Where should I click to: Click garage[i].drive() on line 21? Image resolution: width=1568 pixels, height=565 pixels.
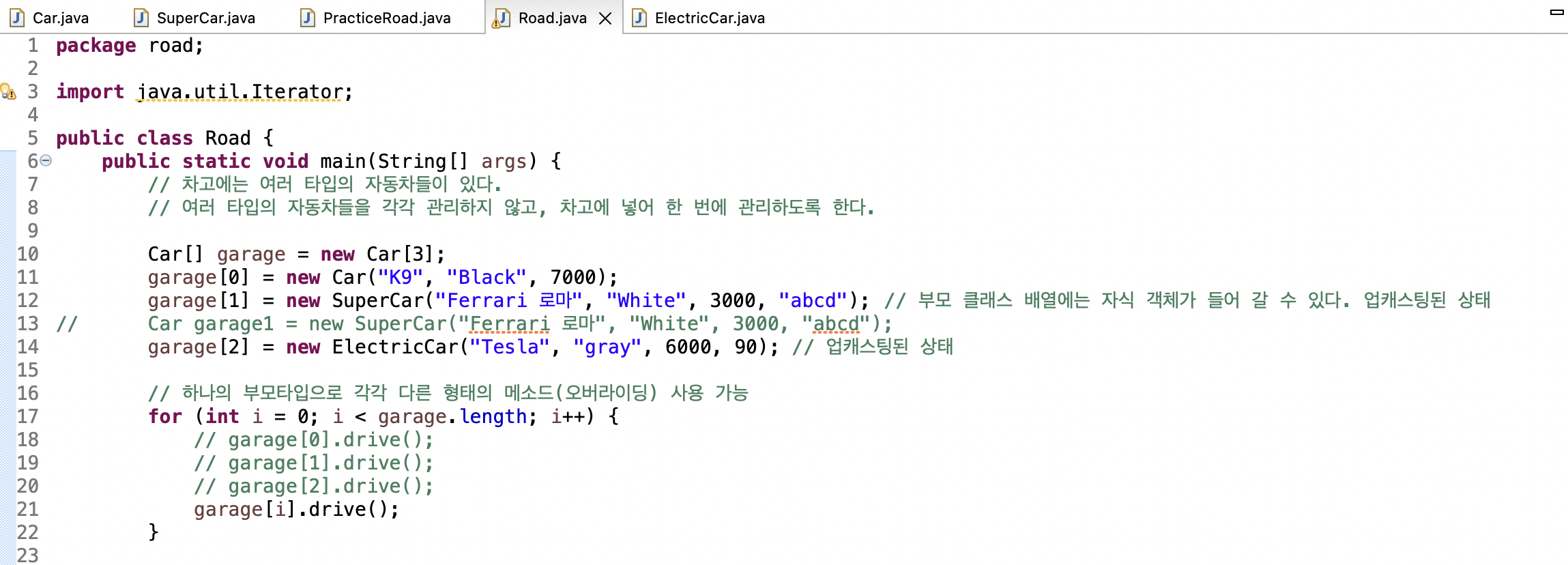[x=296, y=509]
